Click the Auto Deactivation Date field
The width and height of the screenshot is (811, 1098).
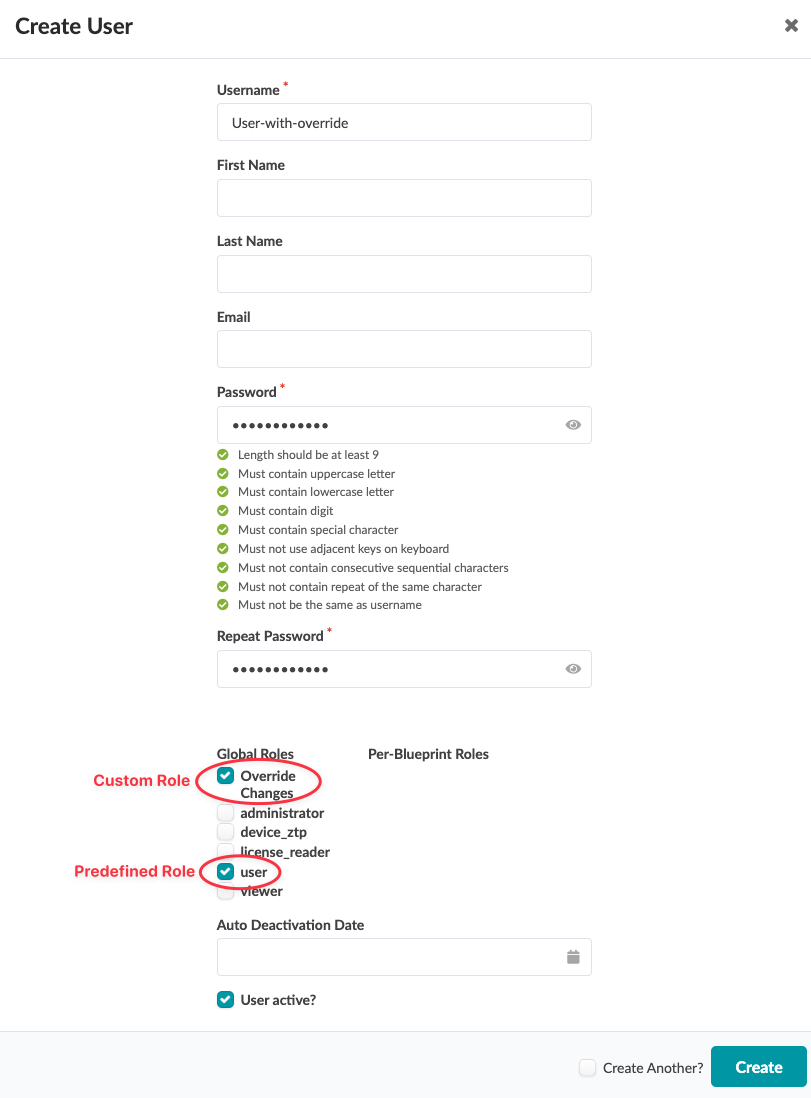[390, 957]
